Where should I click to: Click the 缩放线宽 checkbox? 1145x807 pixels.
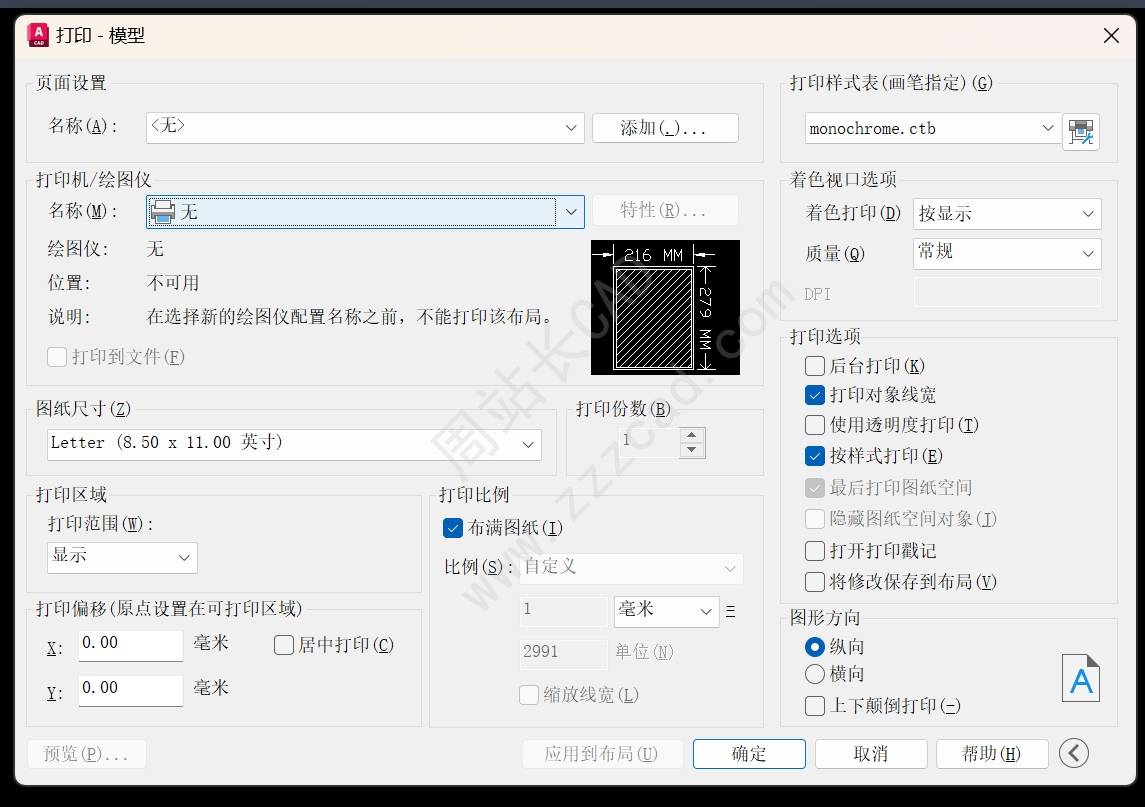click(x=529, y=695)
